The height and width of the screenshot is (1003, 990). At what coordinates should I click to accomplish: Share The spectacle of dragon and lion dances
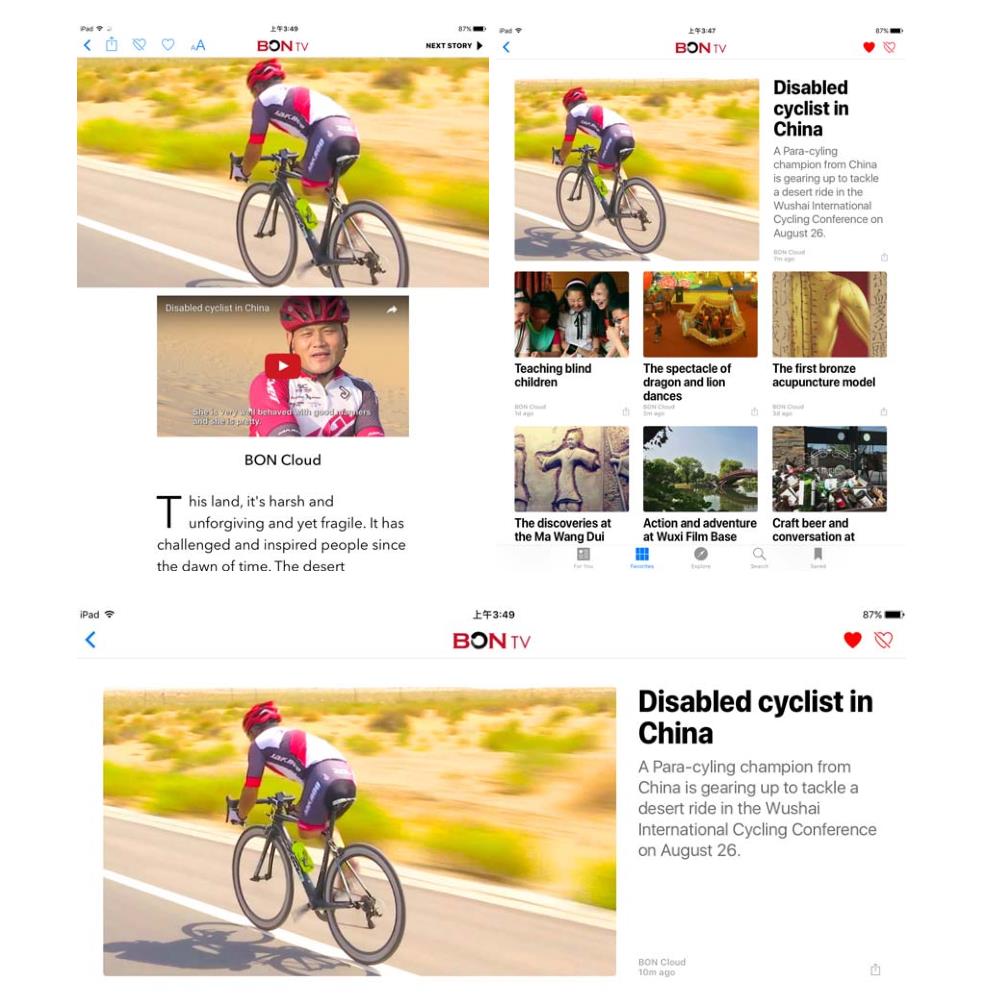[755, 411]
